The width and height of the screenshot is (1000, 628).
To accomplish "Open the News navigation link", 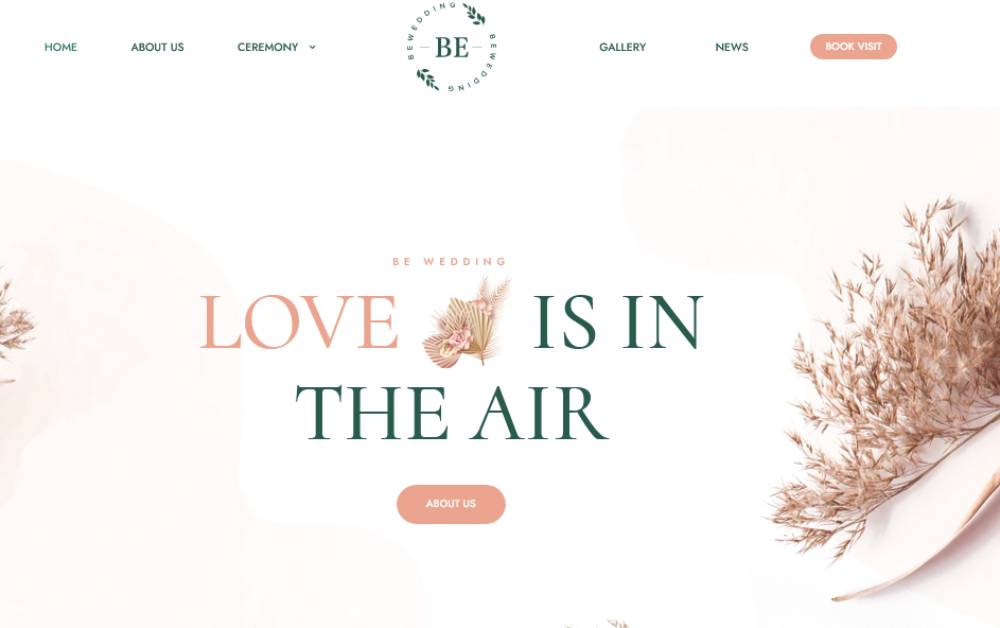I will click(732, 47).
